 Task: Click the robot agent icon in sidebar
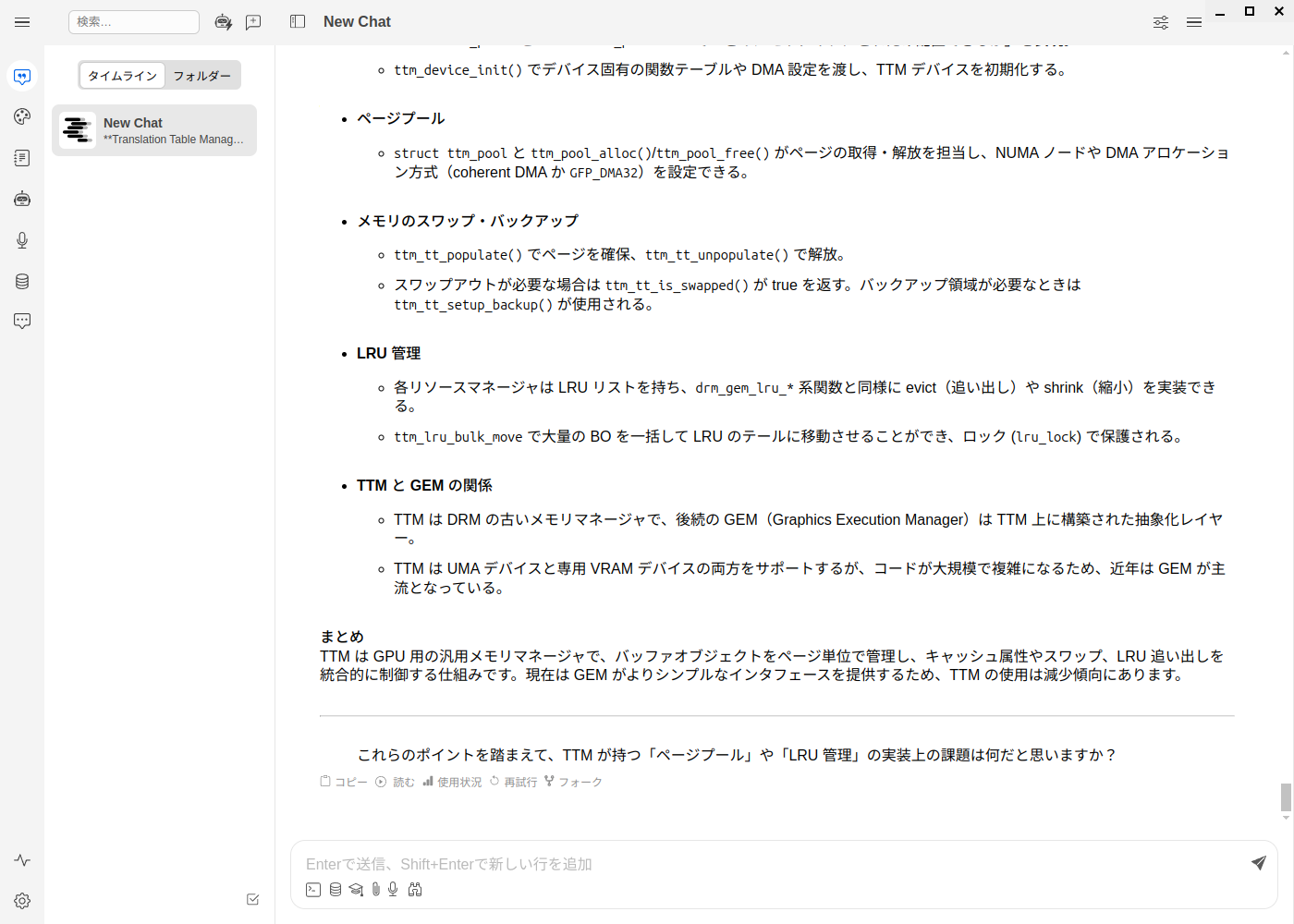pos(22,199)
